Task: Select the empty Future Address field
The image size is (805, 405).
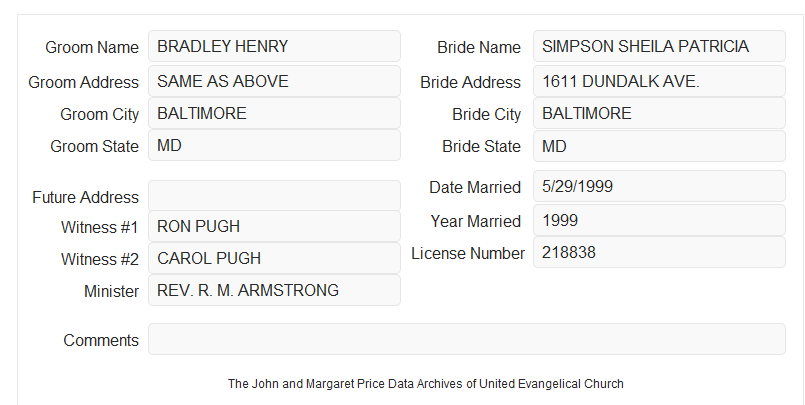Action: (x=274, y=196)
